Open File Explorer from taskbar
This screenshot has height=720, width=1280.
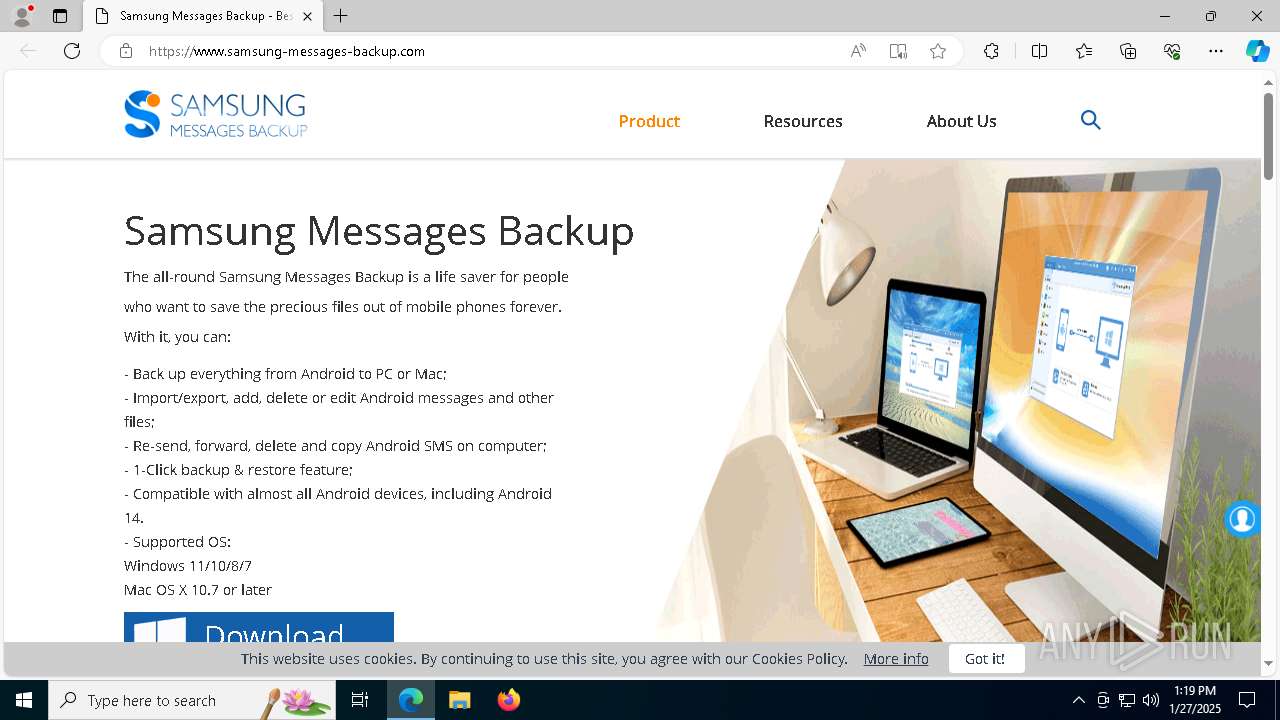[x=460, y=700]
